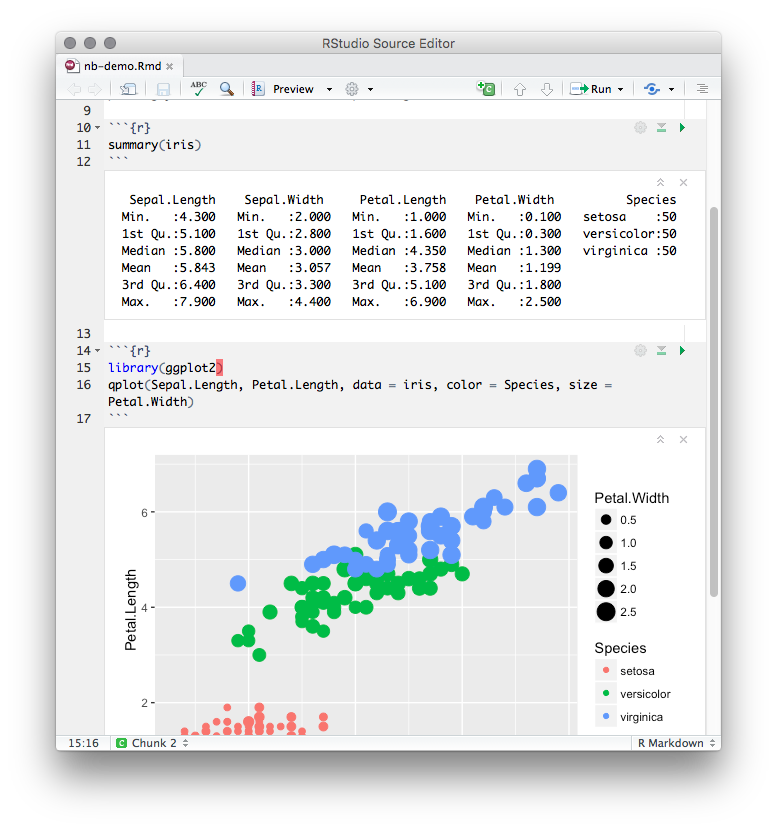The height and width of the screenshot is (831, 777).
Task: Open document options gear icon in toolbar
Action: pos(352,89)
